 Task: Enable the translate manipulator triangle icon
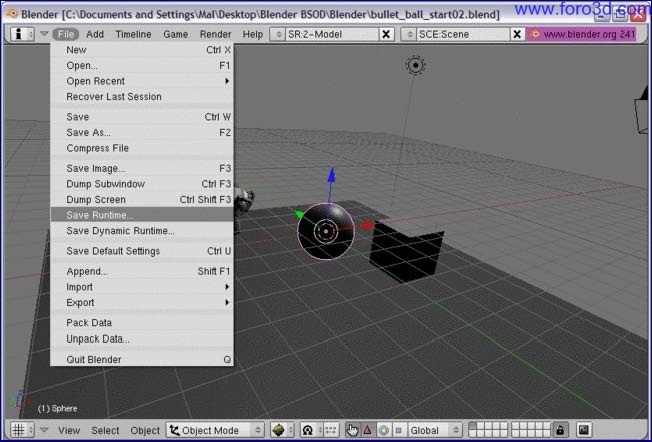click(x=368, y=430)
